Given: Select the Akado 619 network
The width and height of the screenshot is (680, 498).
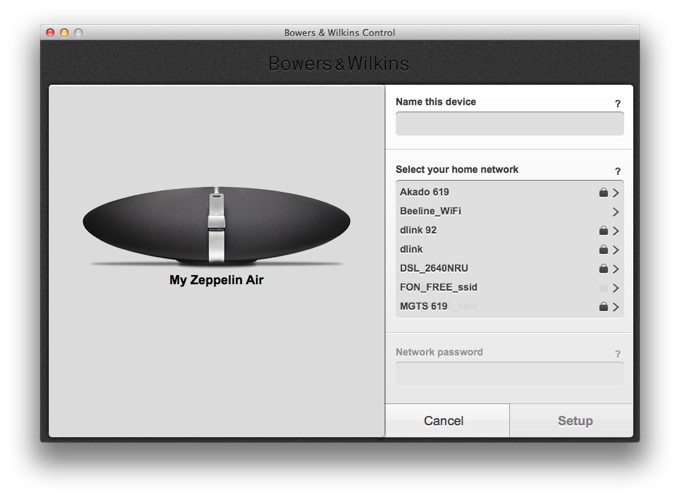Looking at the screenshot, I should (x=510, y=192).
